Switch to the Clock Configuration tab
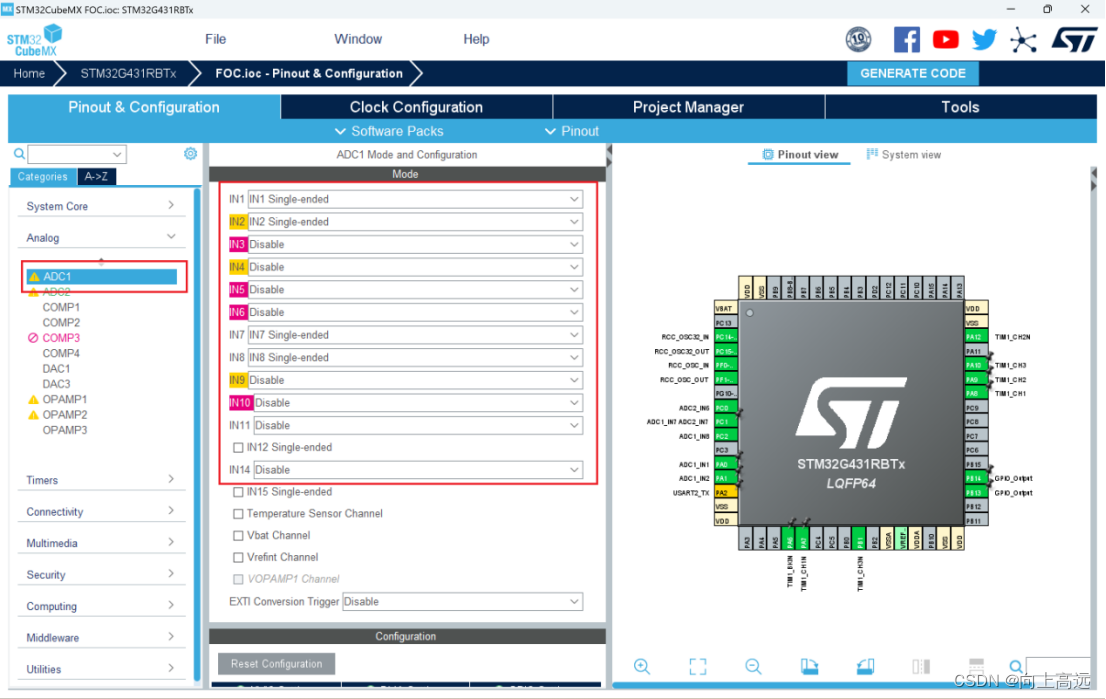This screenshot has width=1106, height=699. 416,107
